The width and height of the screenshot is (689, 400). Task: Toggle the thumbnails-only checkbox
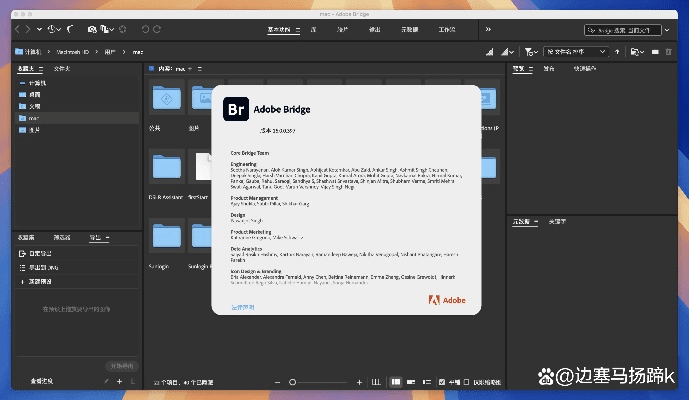pyautogui.click(x=466, y=382)
